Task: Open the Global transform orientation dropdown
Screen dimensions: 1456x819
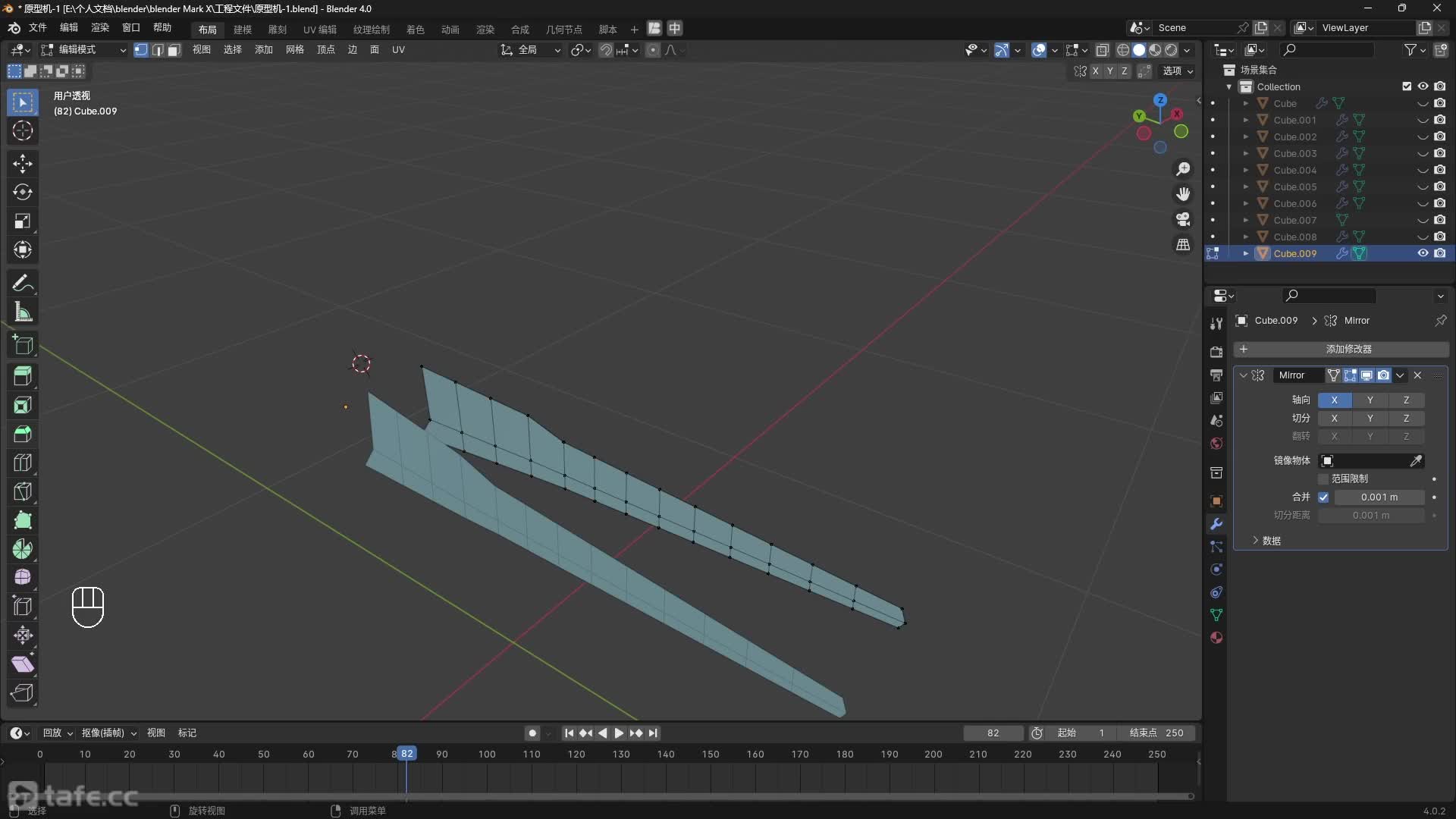Action: (x=531, y=50)
